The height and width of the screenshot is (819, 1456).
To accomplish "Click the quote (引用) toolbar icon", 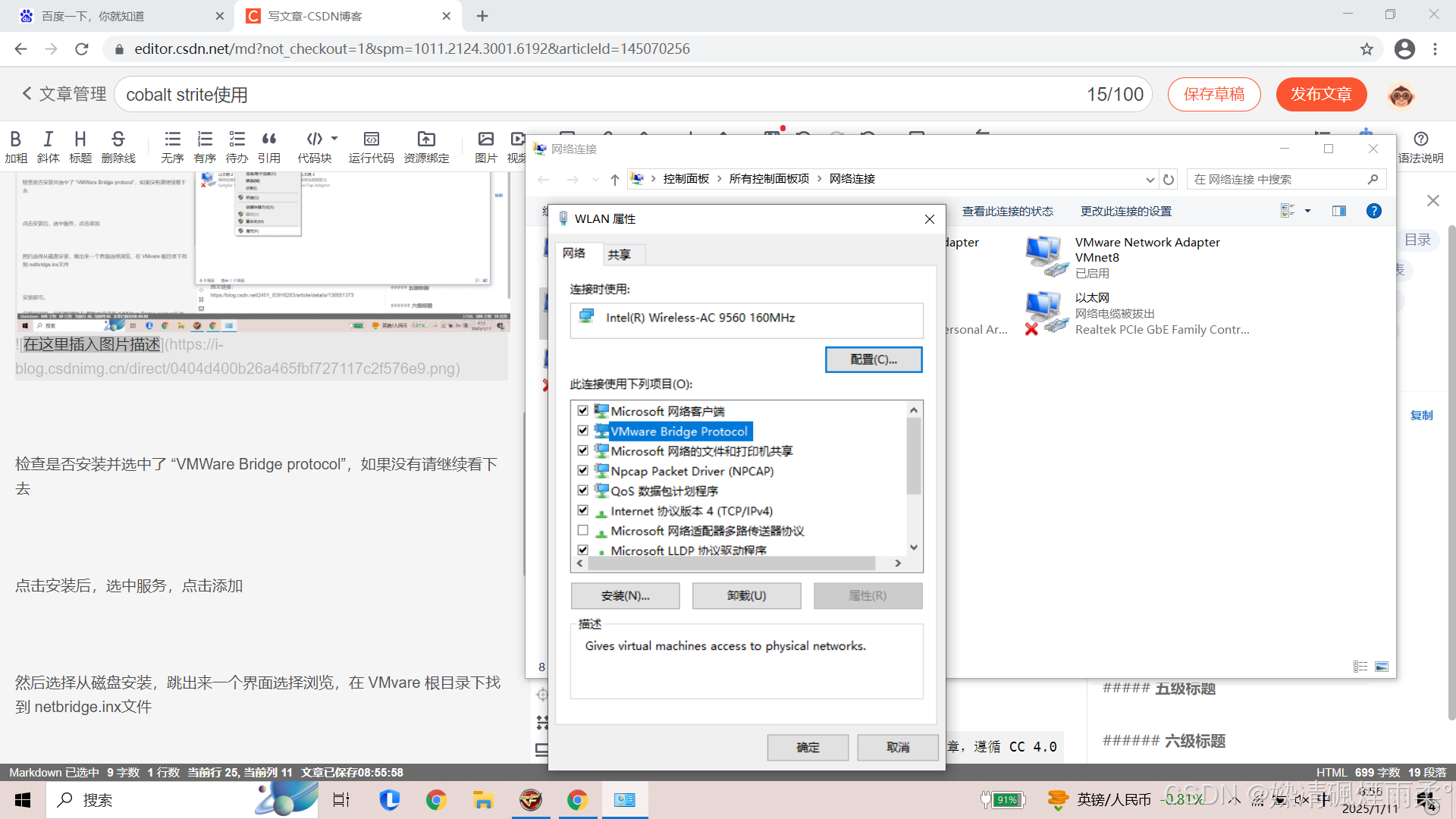I will click(x=269, y=140).
